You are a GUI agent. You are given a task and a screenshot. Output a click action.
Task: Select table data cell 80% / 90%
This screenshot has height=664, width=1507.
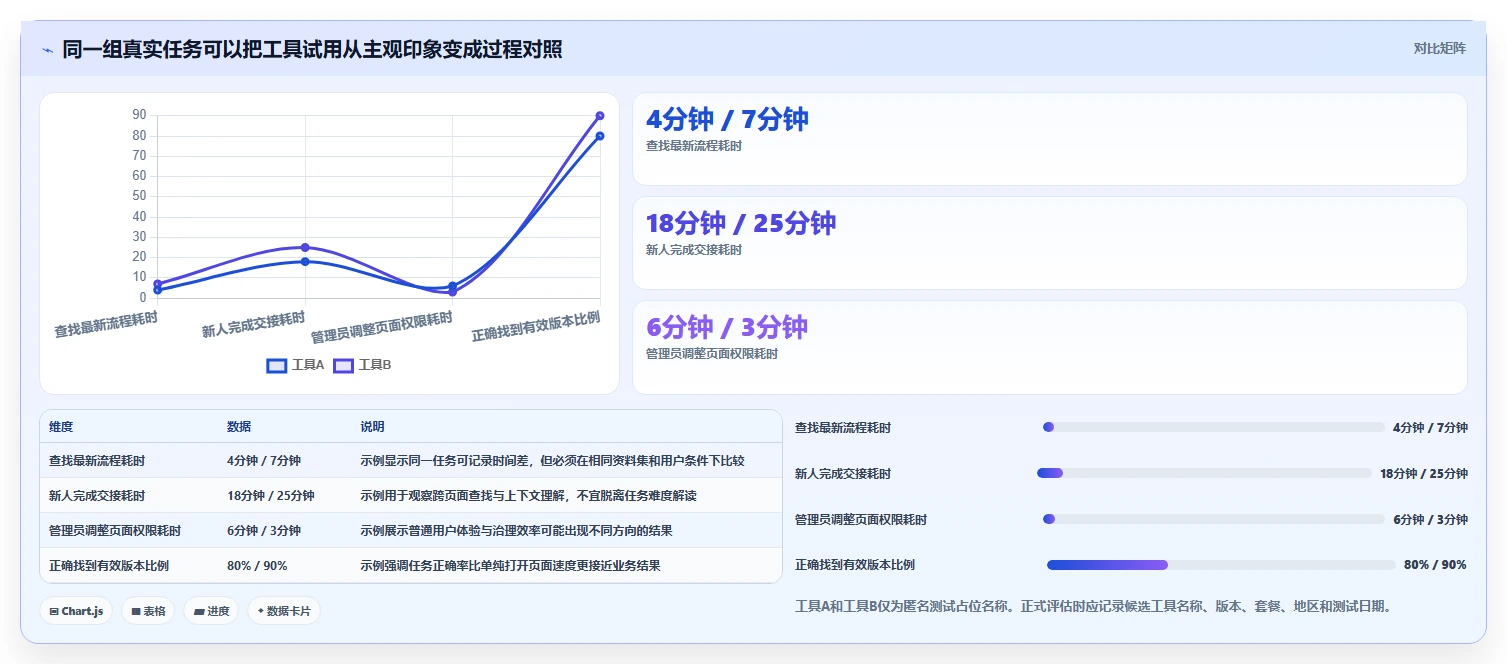tap(257, 565)
